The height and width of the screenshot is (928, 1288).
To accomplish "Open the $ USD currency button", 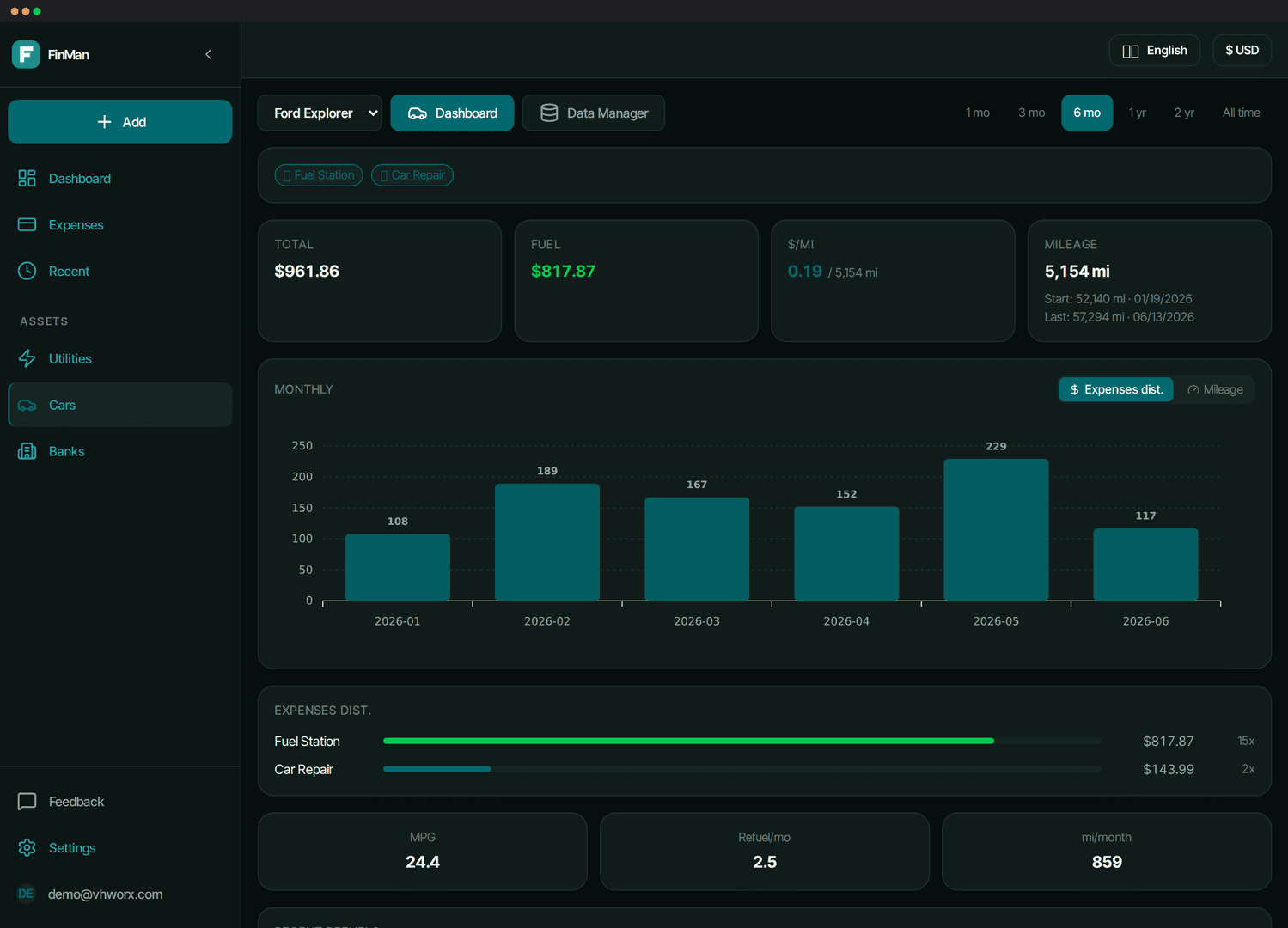I will coord(1242,51).
